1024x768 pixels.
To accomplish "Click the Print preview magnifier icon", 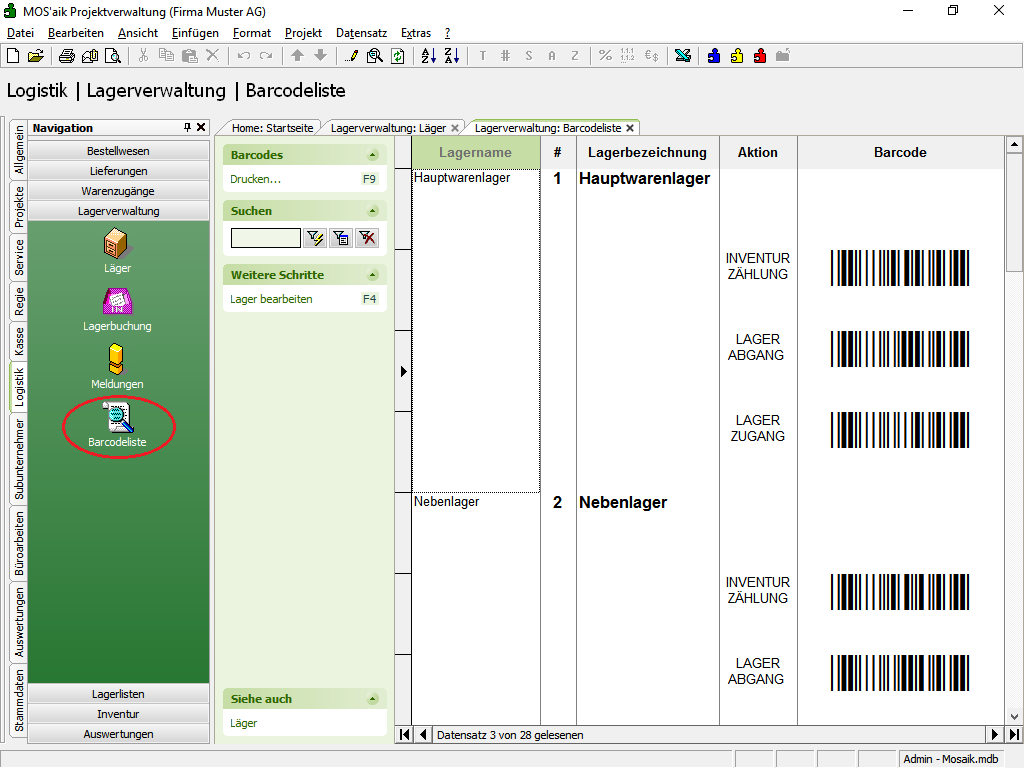I will pos(113,56).
